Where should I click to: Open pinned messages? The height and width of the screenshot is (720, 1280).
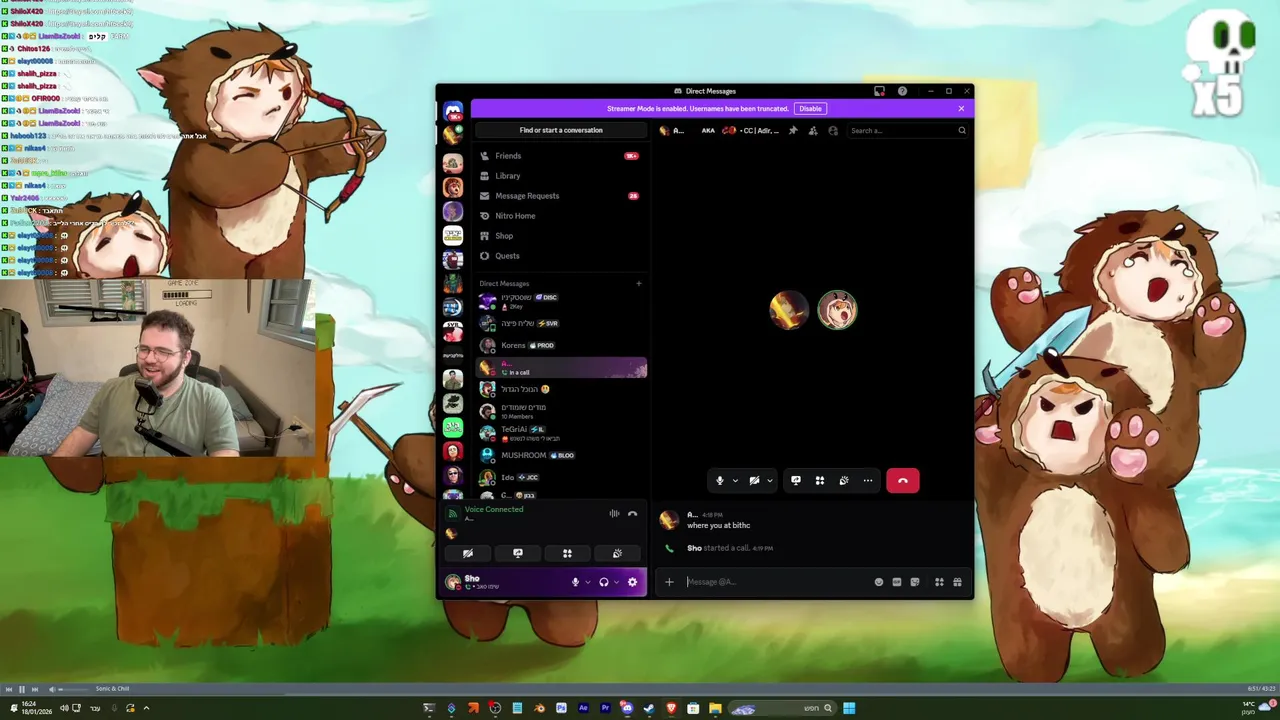[793, 130]
